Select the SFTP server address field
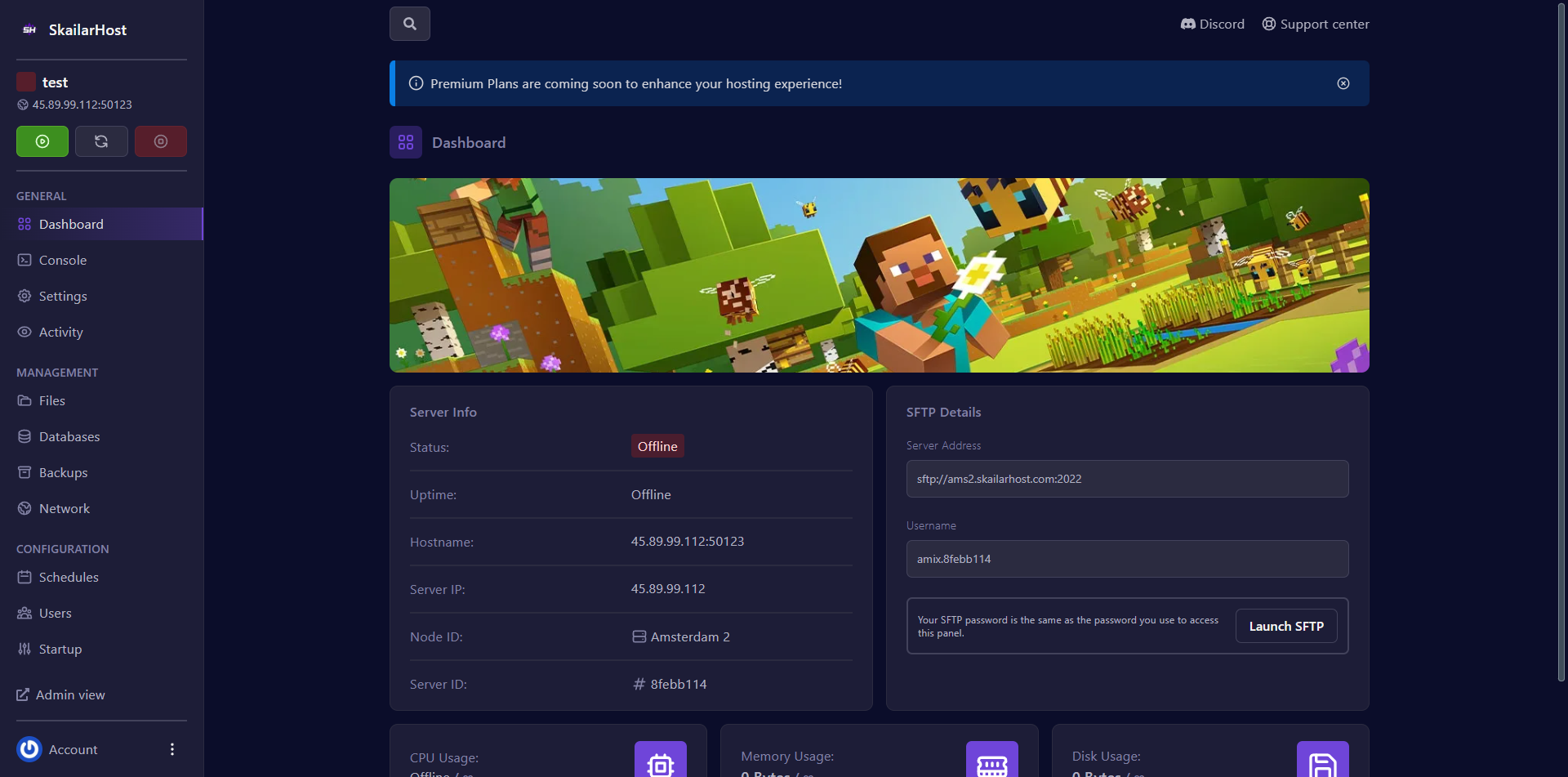This screenshot has width=1568, height=777. click(1127, 479)
